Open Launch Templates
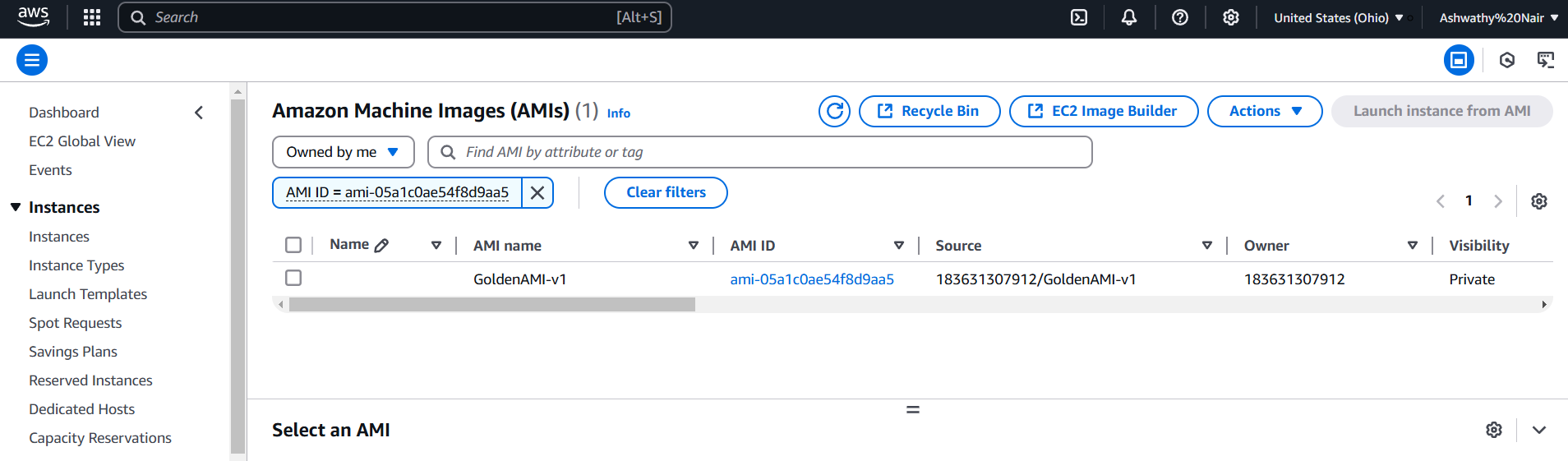 click(88, 294)
